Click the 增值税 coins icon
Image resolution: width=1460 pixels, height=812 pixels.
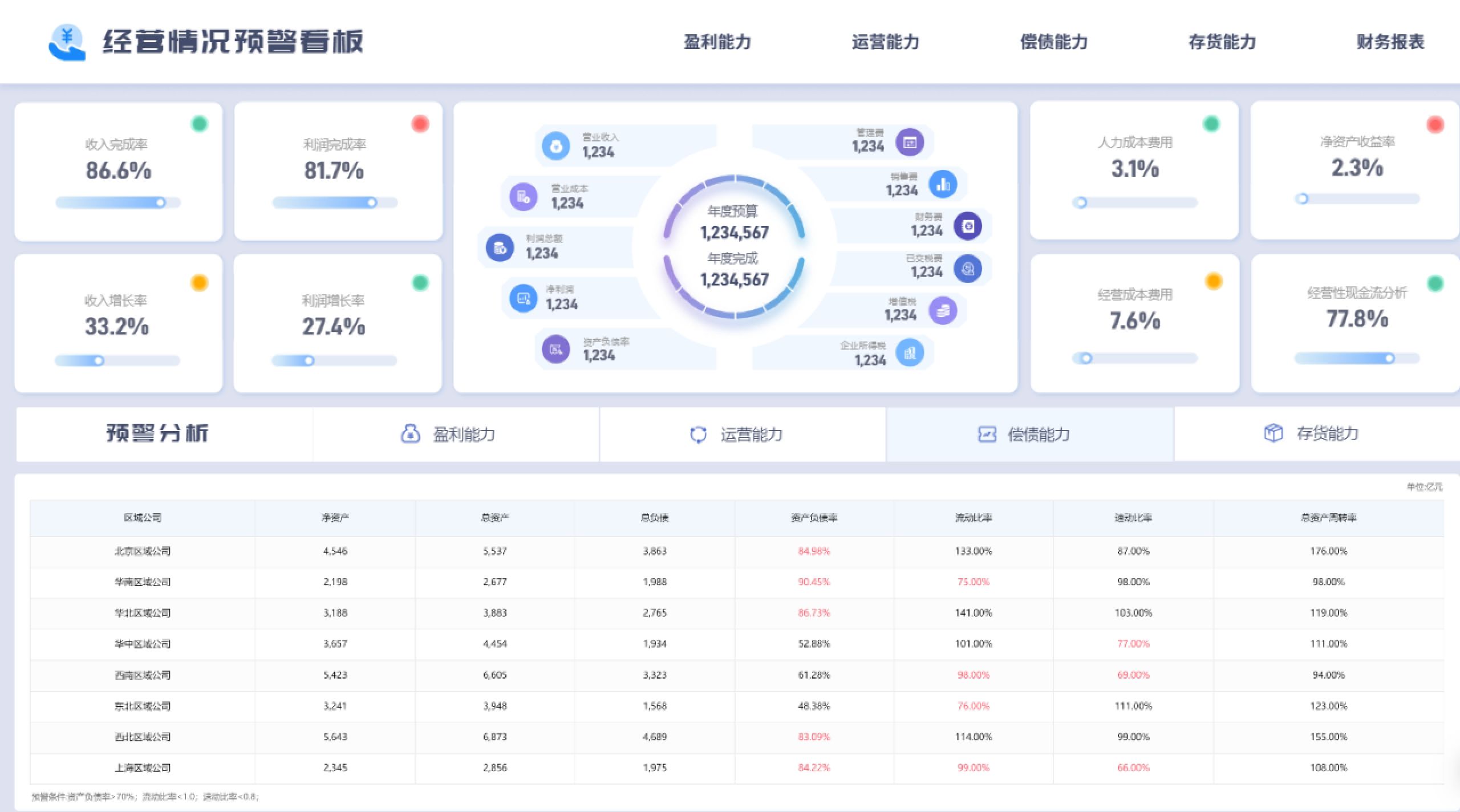[943, 311]
